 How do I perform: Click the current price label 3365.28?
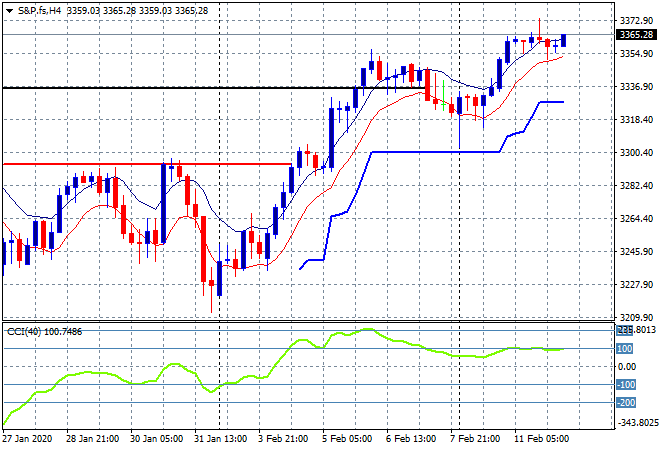click(x=636, y=35)
